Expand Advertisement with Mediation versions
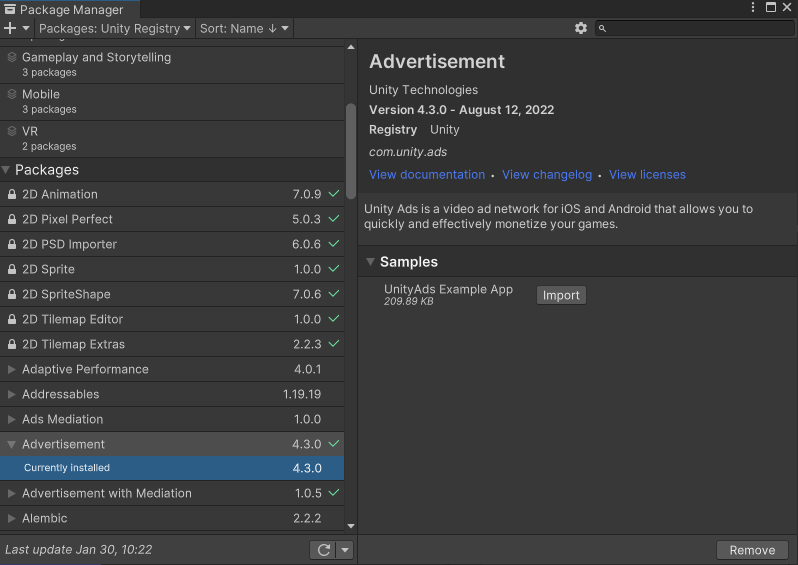 [11, 493]
